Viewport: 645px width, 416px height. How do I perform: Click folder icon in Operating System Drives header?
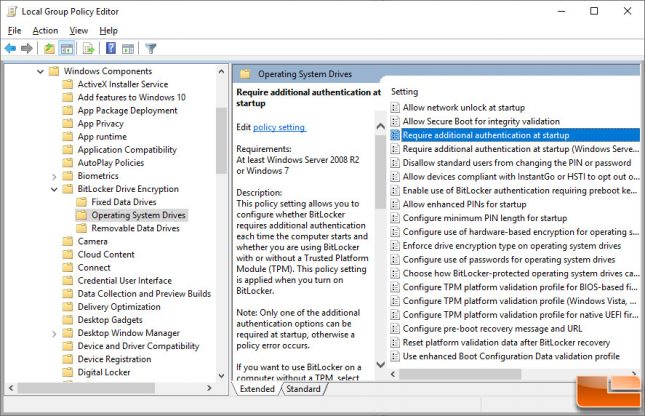tap(245, 74)
